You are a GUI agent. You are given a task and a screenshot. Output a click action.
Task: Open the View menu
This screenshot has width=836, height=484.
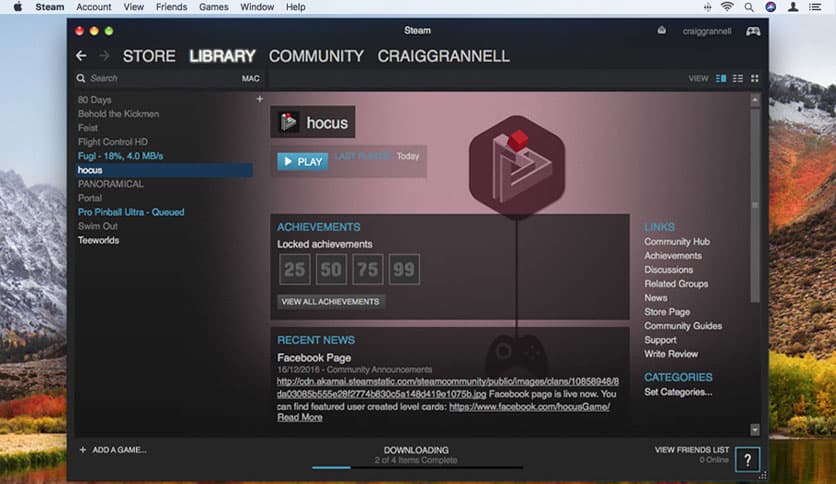133,7
